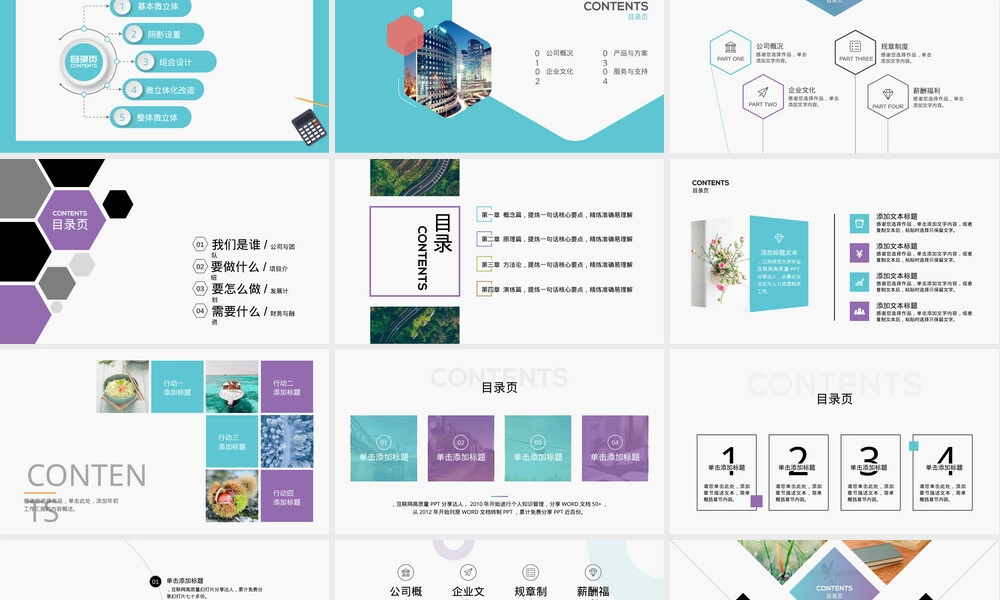
Task: Select the outlined box numbered 3
Action: click(x=871, y=472)
